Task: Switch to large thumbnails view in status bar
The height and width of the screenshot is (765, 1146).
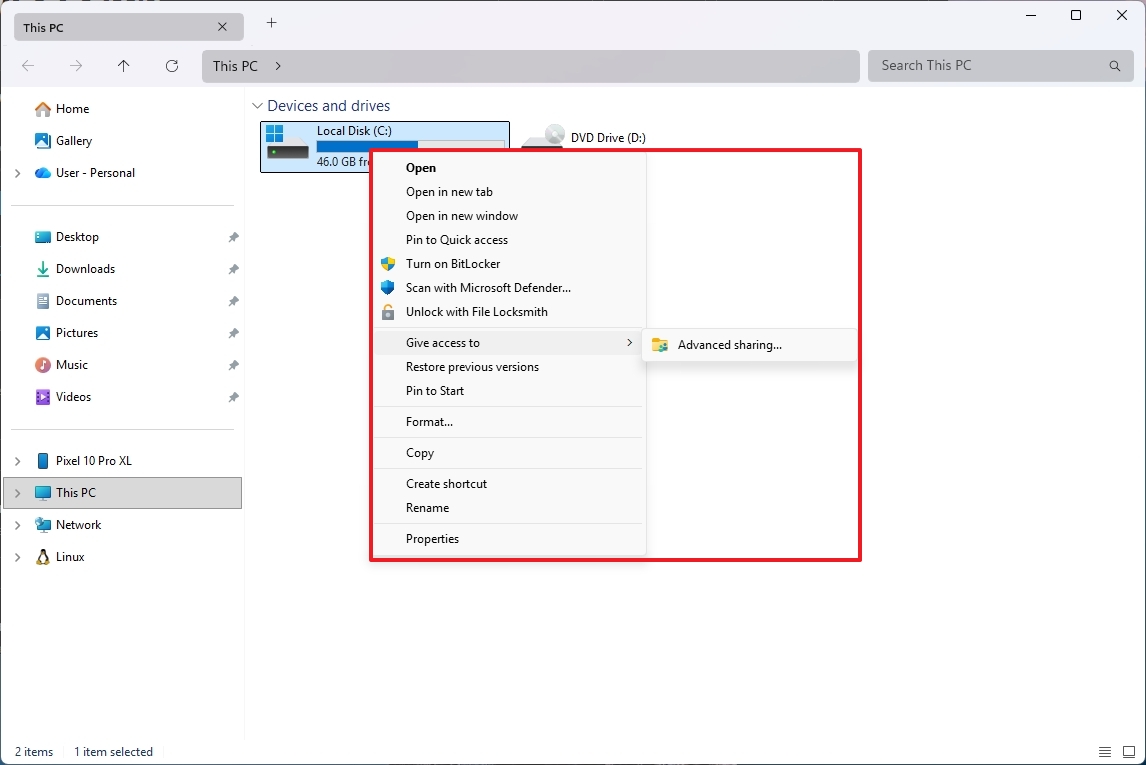Action: pos(1131,751)
